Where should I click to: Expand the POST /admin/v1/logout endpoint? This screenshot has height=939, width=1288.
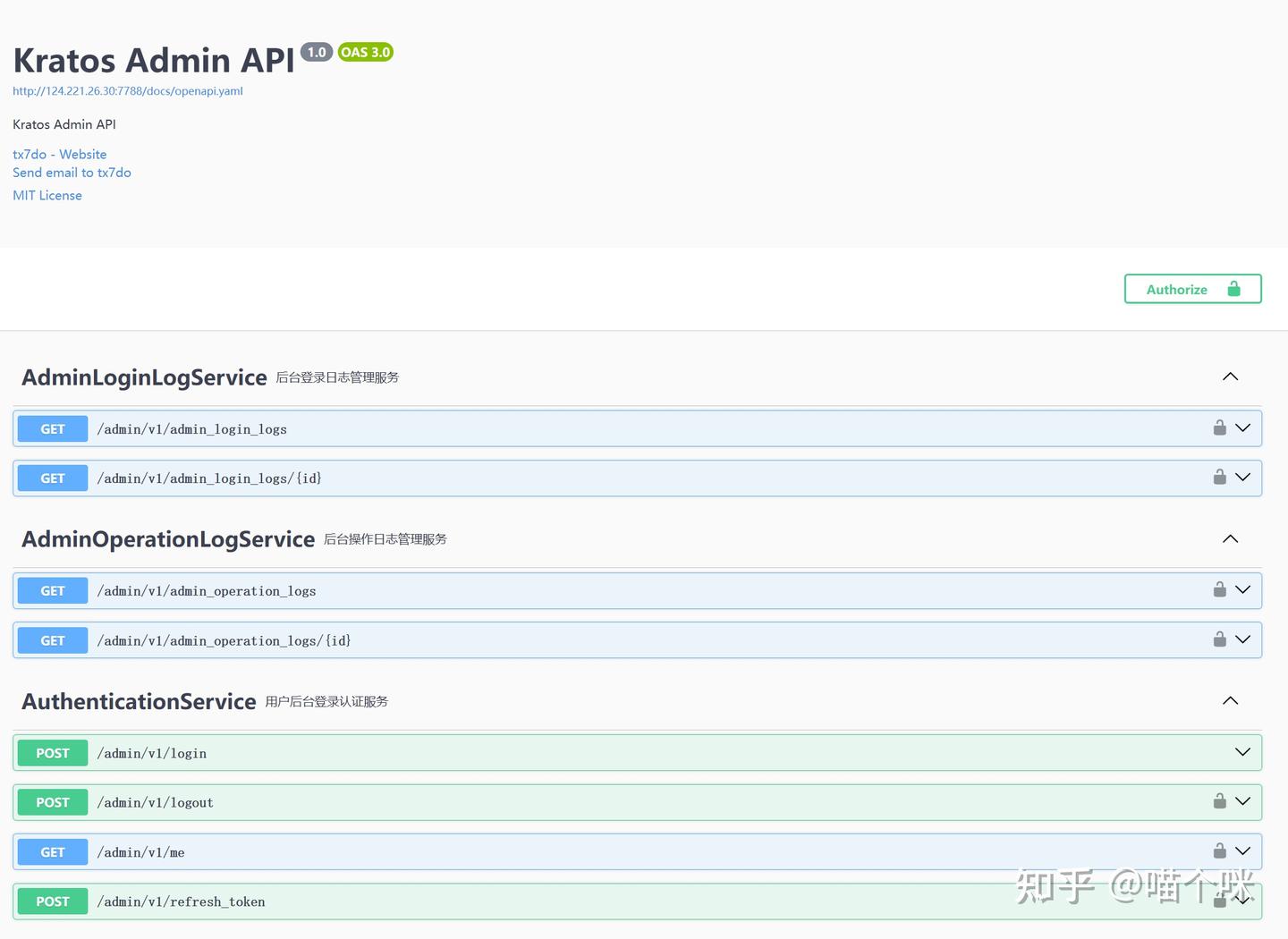[1242, 801]
